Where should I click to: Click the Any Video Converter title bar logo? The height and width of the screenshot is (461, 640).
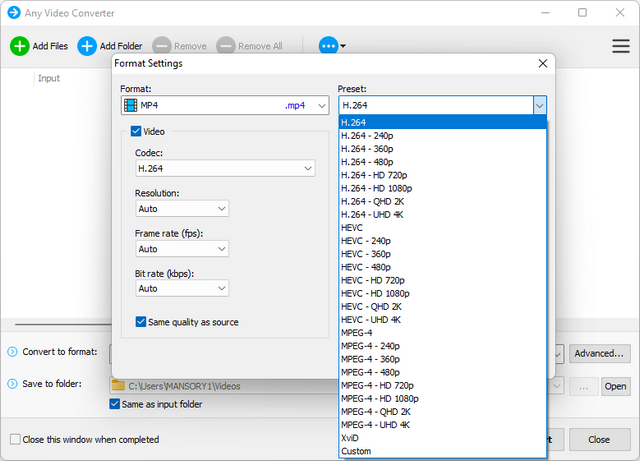[14, 13]
